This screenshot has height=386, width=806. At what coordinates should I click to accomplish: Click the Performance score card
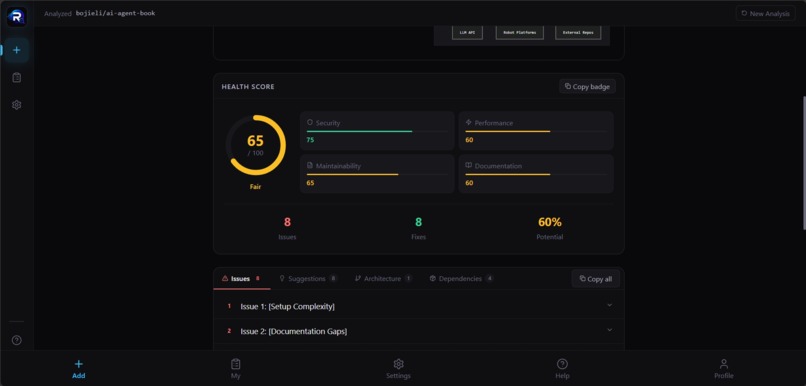pos(536,131)
